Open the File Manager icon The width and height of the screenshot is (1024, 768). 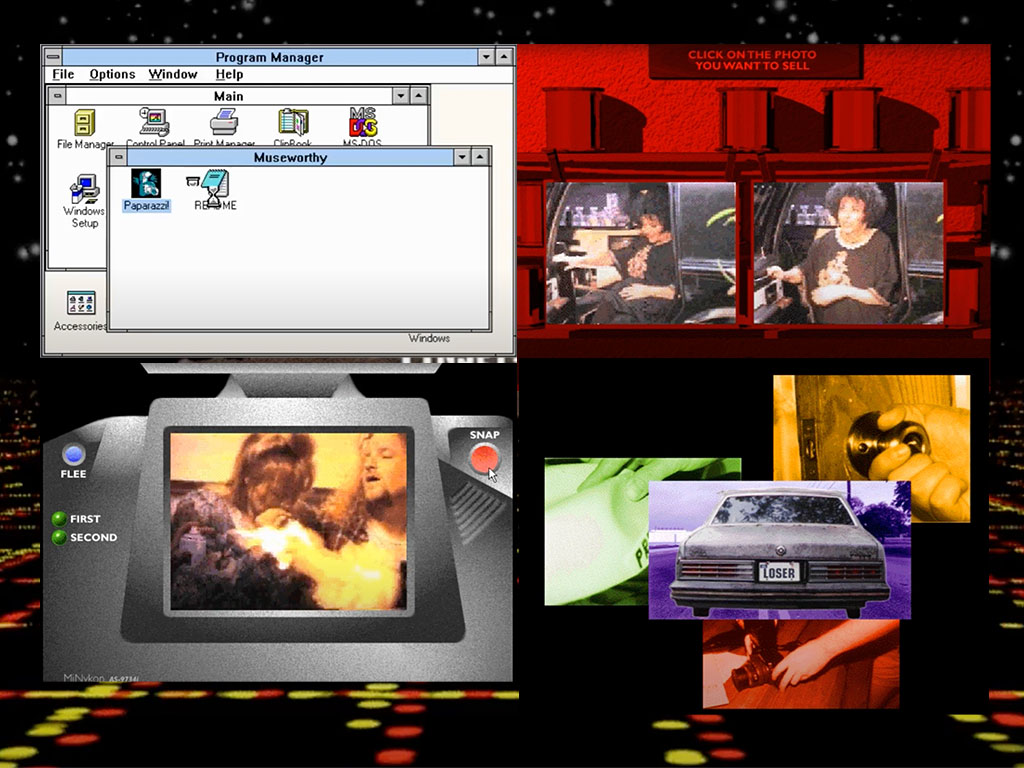point(84,124)
